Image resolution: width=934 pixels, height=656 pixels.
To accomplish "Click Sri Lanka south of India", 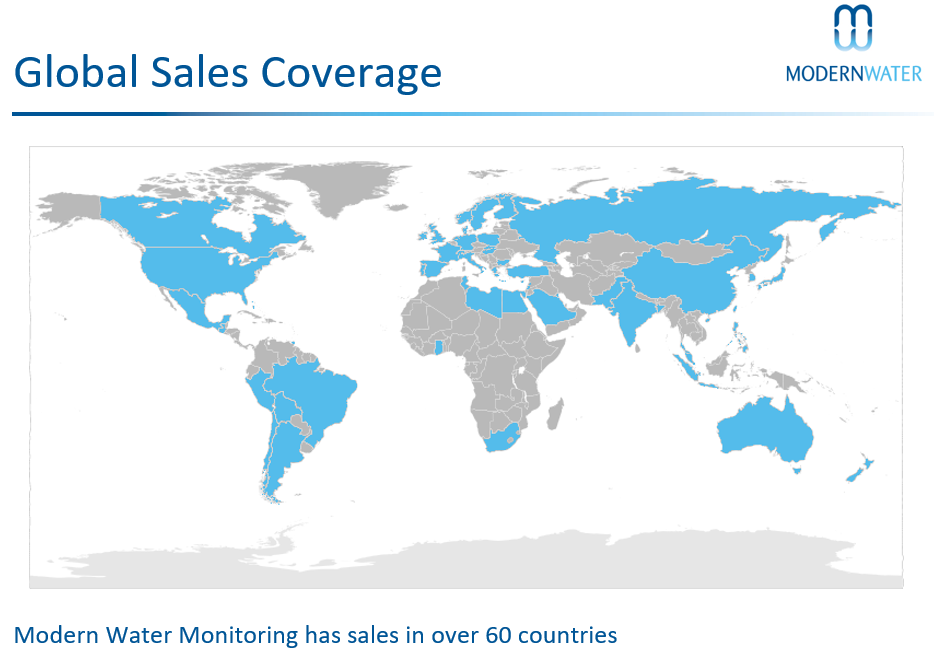I will click(x=637, y=348).
